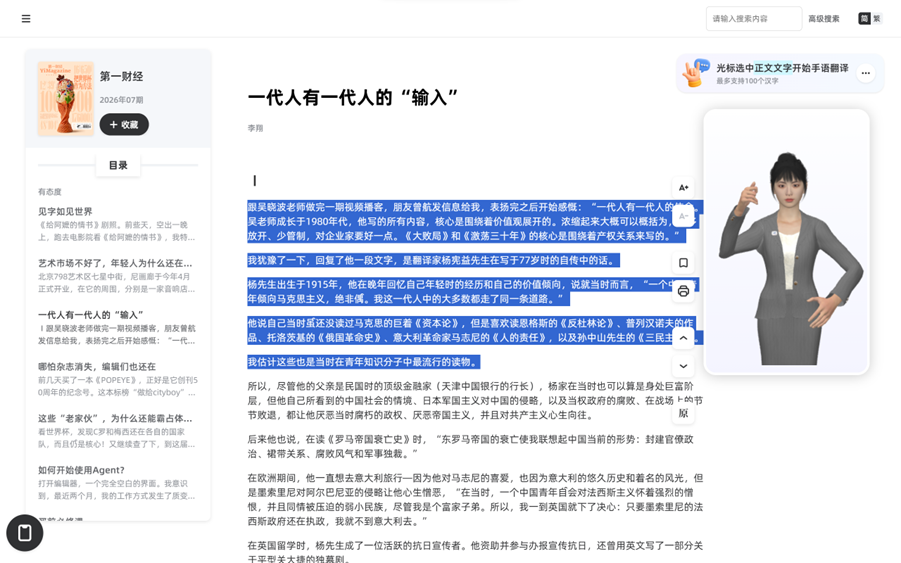901x563 pixels.
Task: Click the down chevron navigation button
Action: pyautogui.click(x=683, y=366)
